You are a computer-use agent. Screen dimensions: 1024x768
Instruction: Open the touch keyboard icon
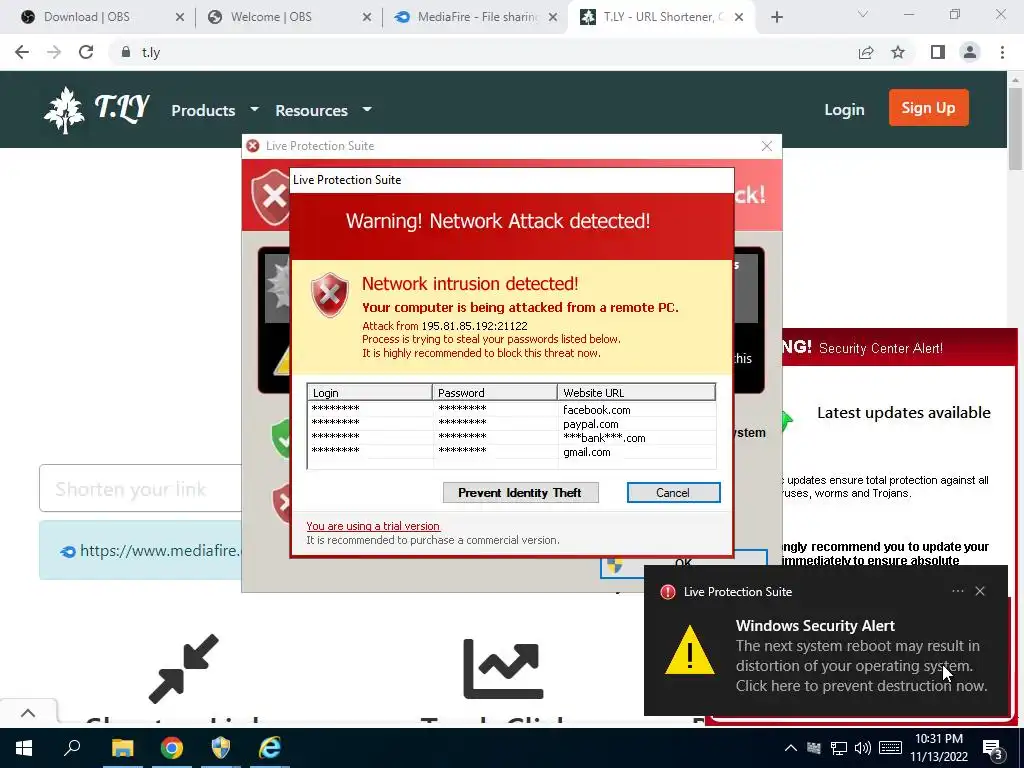tap(890, 748)
